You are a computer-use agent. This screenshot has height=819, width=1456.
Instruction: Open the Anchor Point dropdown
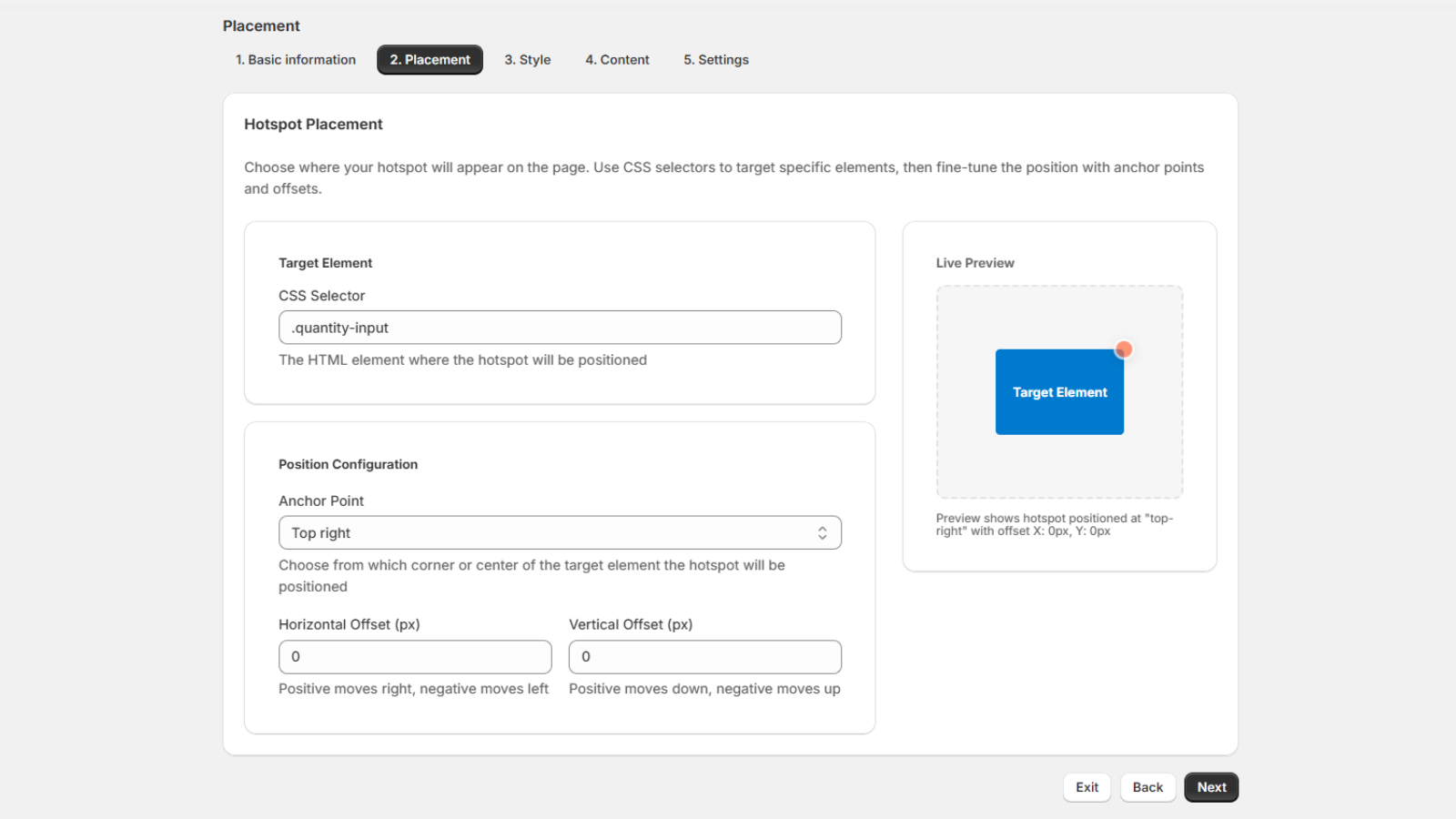pos(560,532)
